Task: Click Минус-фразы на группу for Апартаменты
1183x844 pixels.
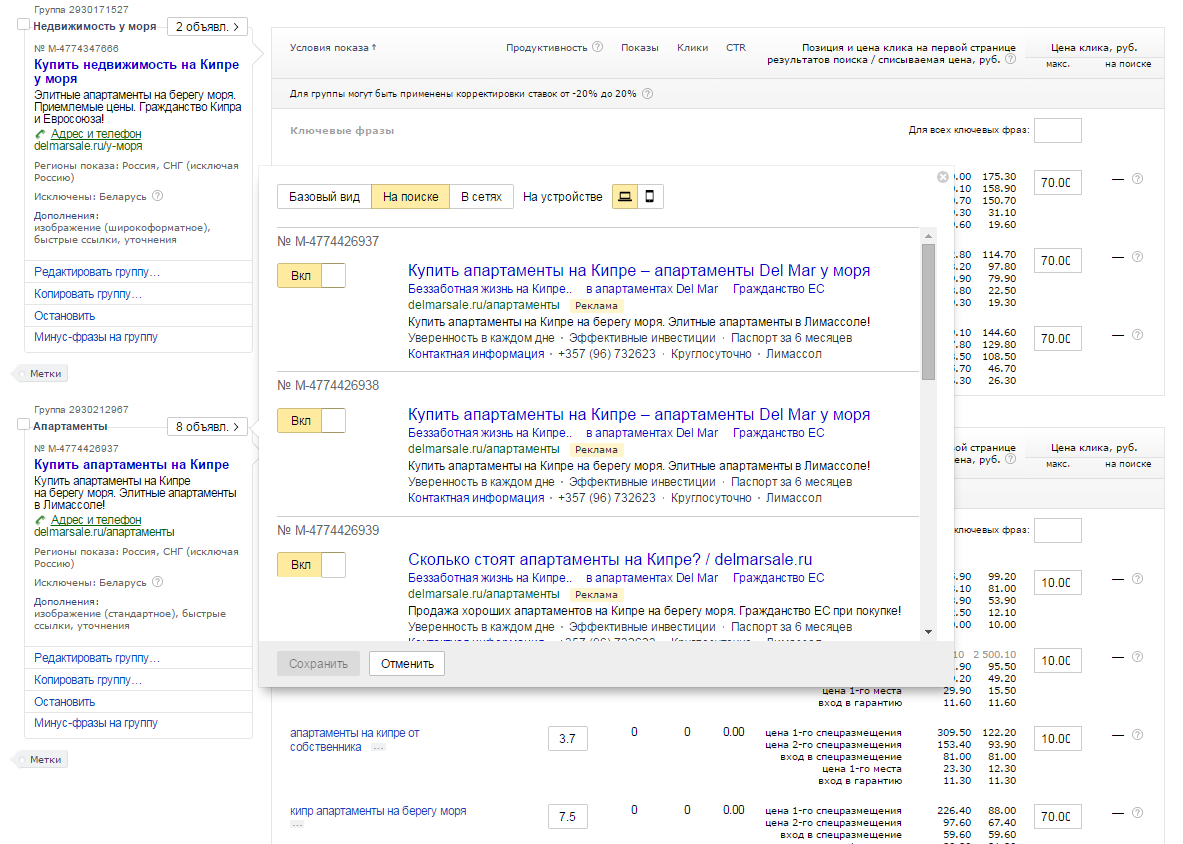Action: point(96,723)
